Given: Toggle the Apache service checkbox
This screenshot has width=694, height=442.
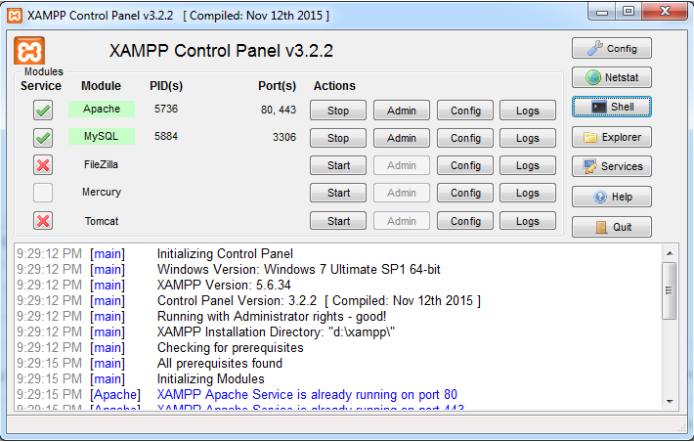Looking at the screenshot, I should (x=43, y=110).
